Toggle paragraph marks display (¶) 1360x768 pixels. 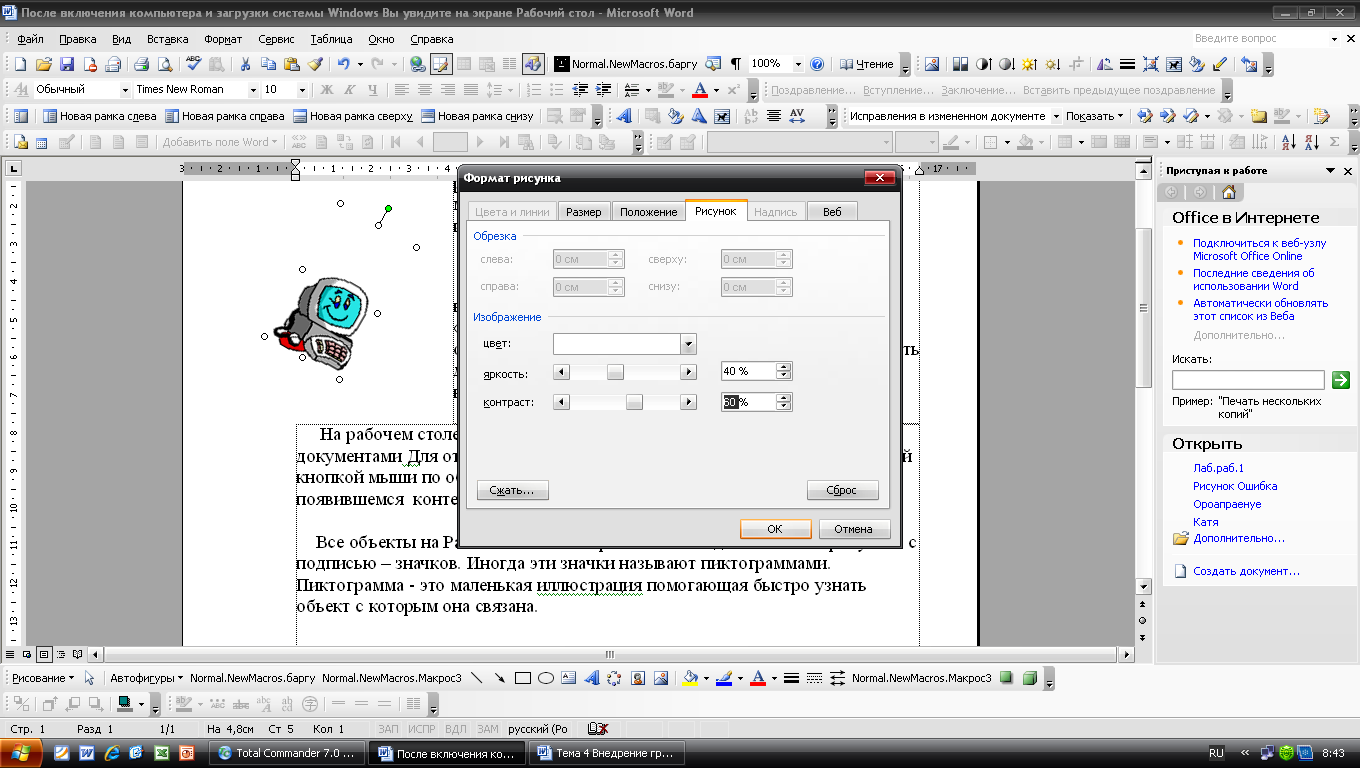click(736, 64)
